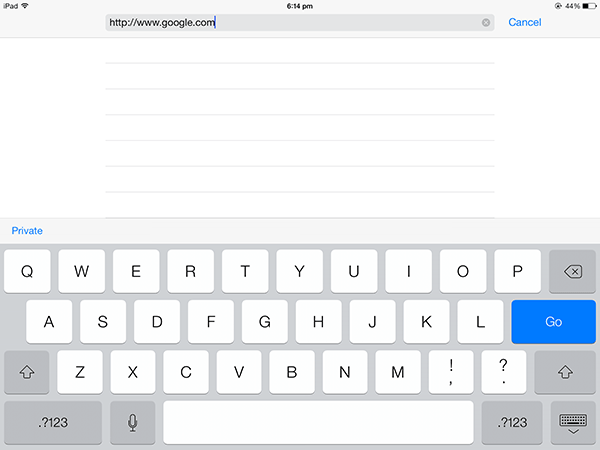
Task: Tap the question mark period key
Action: 504,372
